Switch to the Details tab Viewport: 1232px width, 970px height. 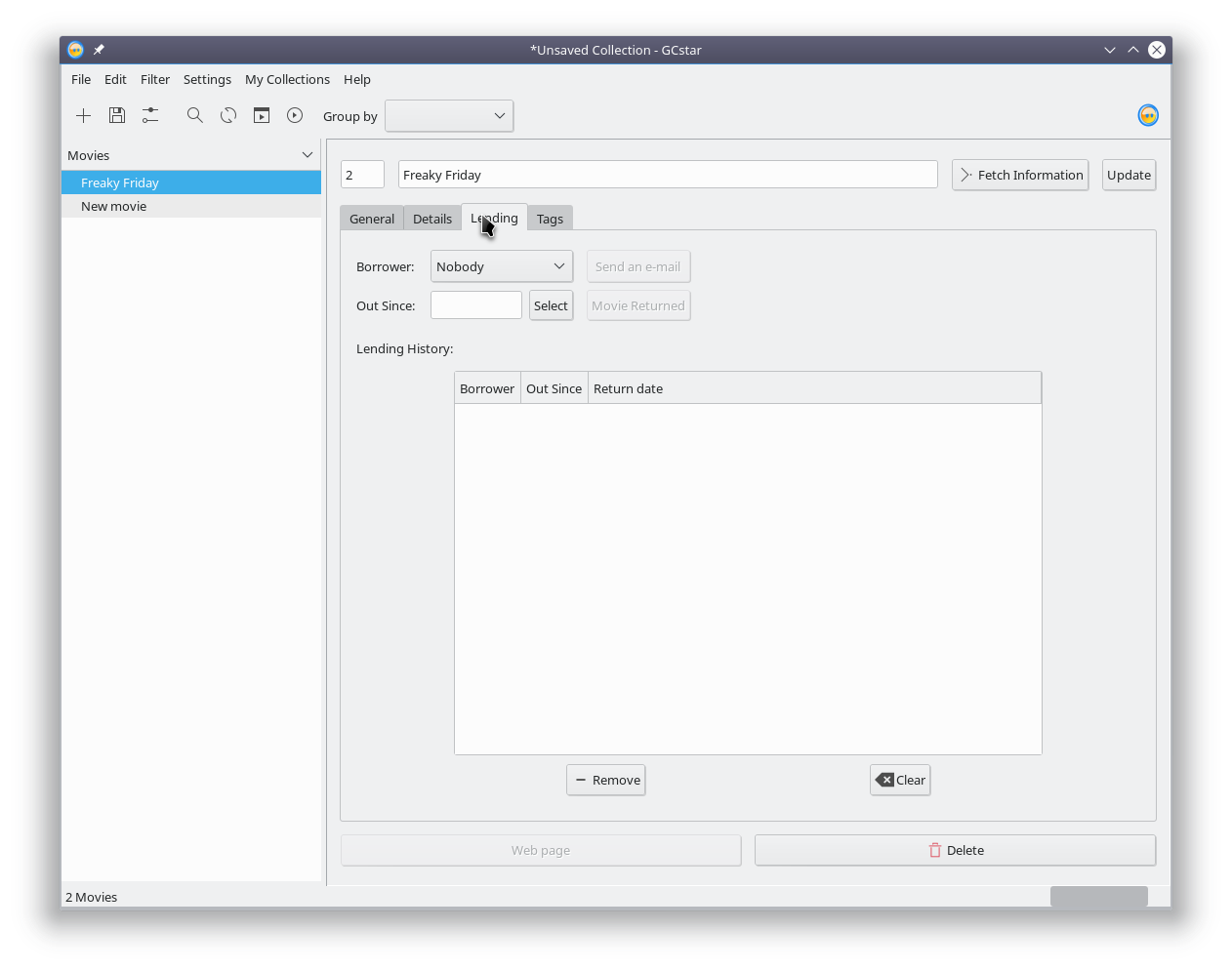[x=431, y=219]
